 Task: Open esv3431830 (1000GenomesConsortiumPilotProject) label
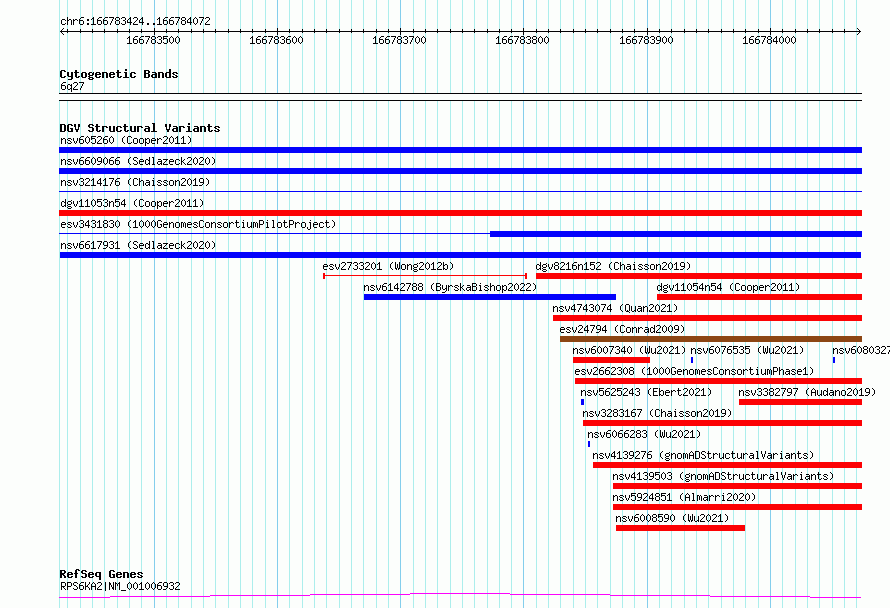click(x=198, y=224)
